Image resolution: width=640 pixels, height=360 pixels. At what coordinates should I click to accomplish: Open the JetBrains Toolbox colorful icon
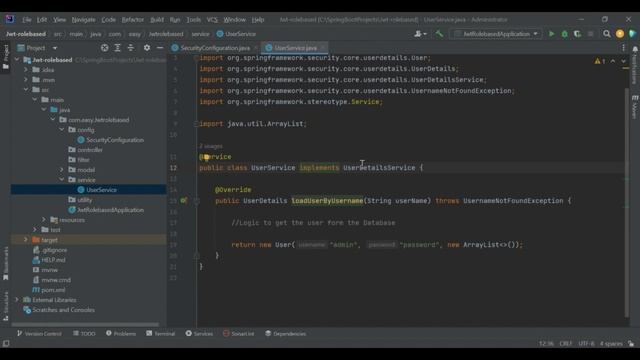click(632, 34)
